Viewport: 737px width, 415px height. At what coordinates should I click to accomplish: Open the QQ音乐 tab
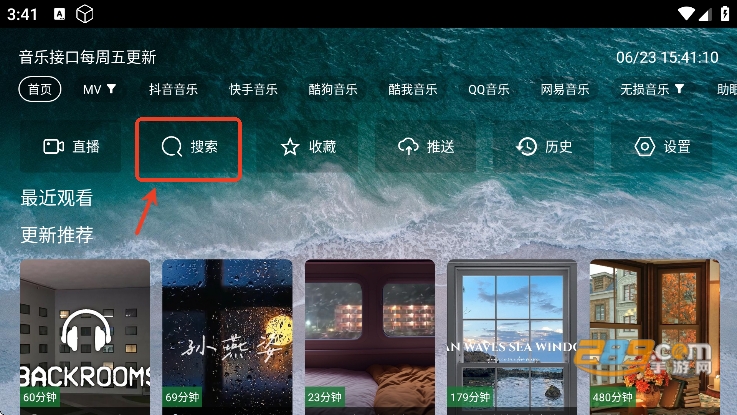tap(489, 89)
